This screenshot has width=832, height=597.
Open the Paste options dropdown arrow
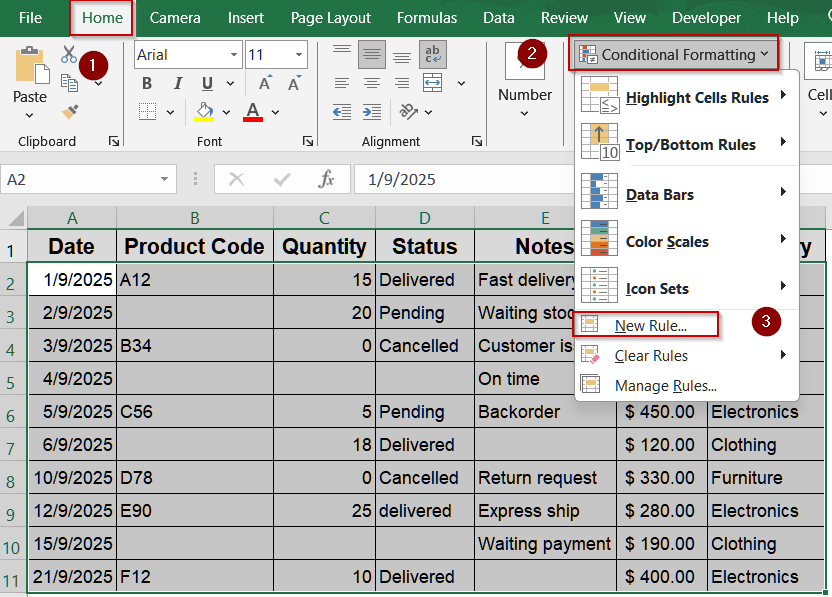click(30, 116)
